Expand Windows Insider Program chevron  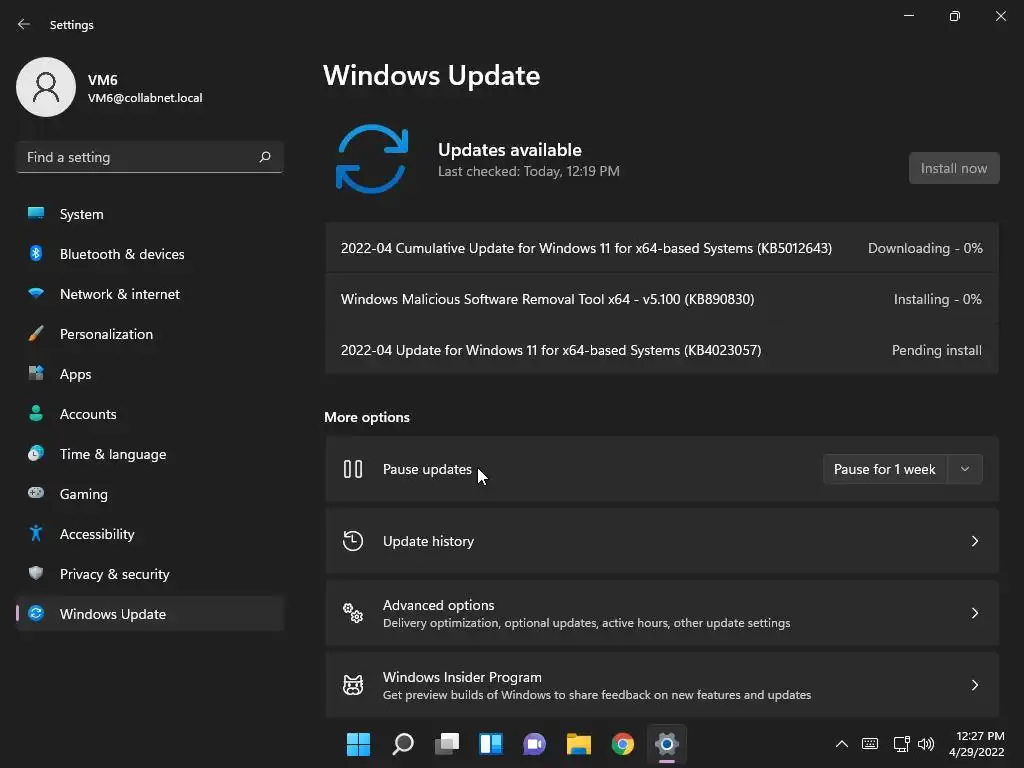tap(974, 685)
